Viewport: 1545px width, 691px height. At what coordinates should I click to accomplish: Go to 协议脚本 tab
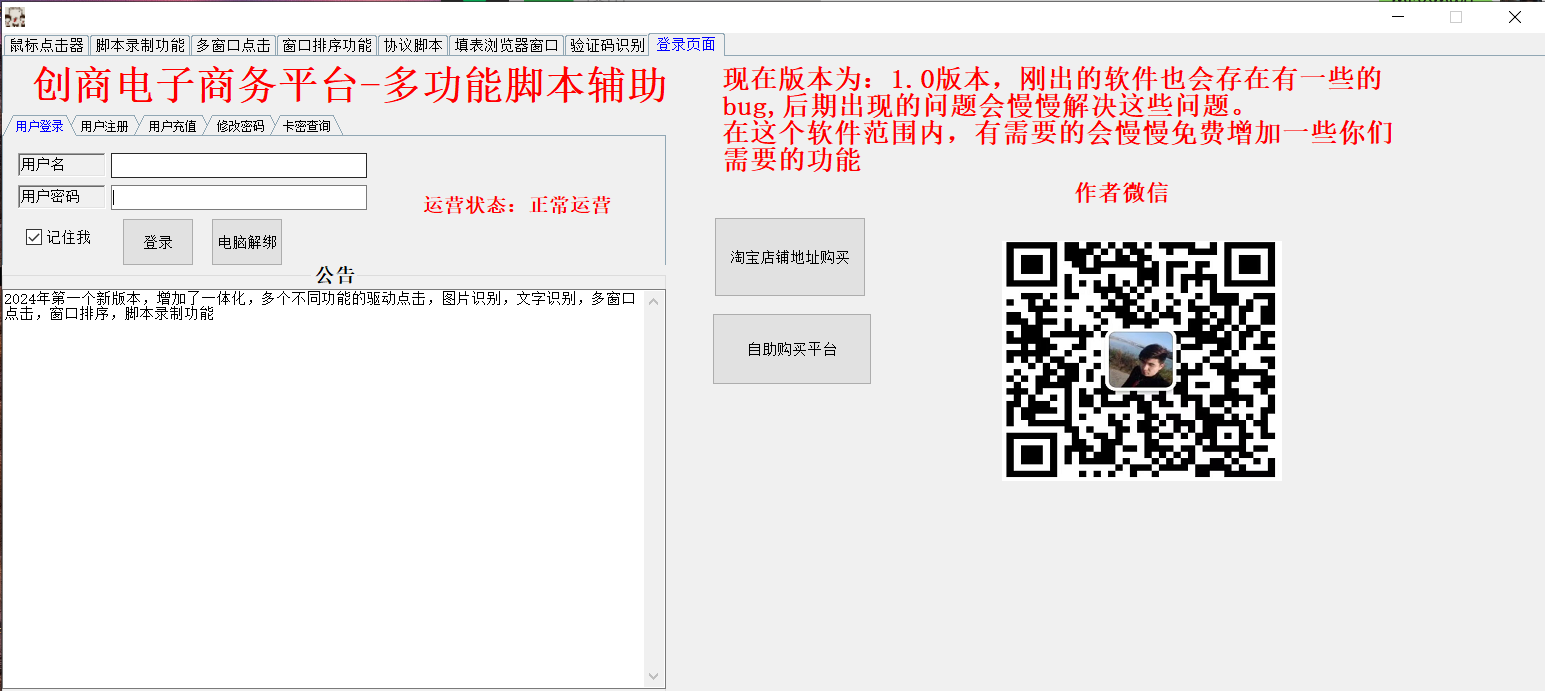413,45
